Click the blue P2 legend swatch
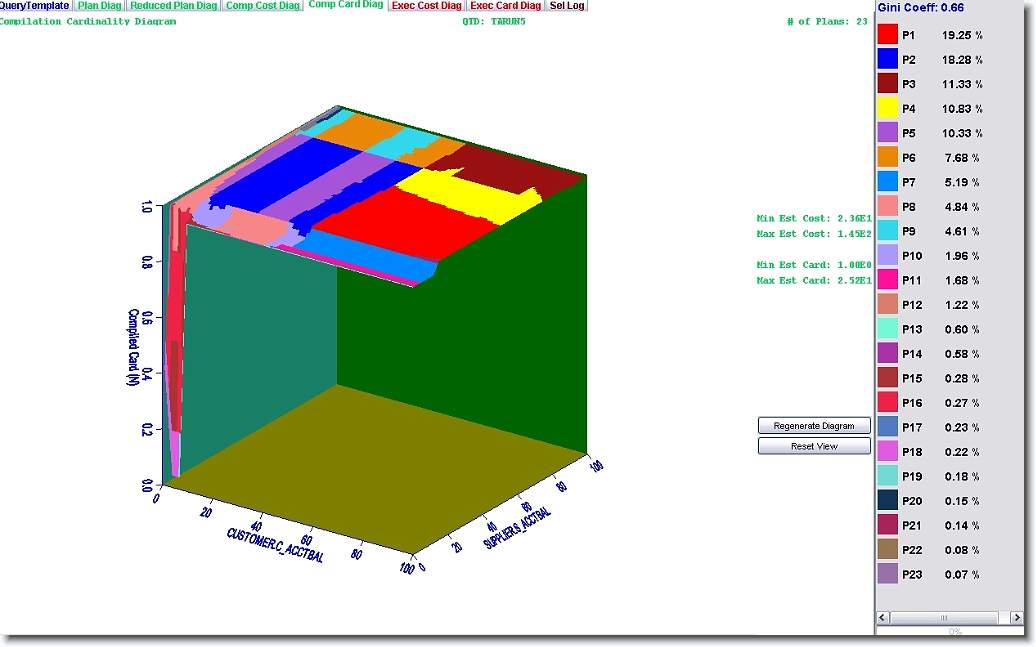Image resolution: width=1036 pixels, height=647 pixels. (x=888, y=59)
